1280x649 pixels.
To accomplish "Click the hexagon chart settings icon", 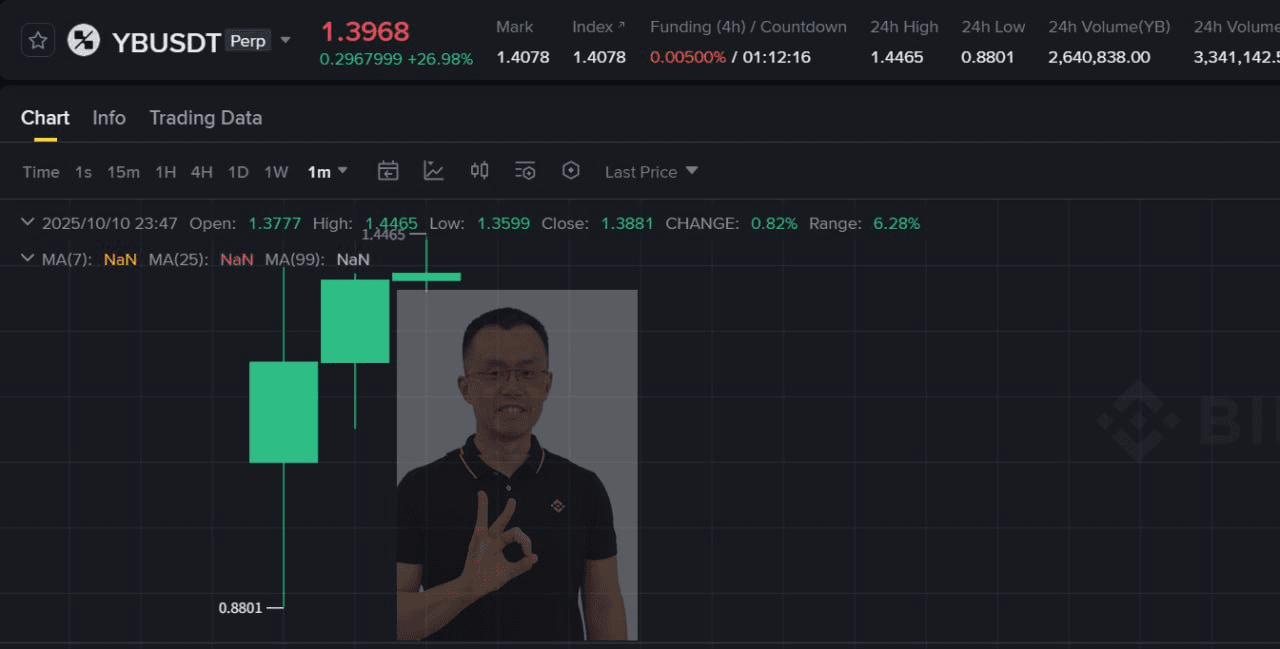I will pos(571,171).
